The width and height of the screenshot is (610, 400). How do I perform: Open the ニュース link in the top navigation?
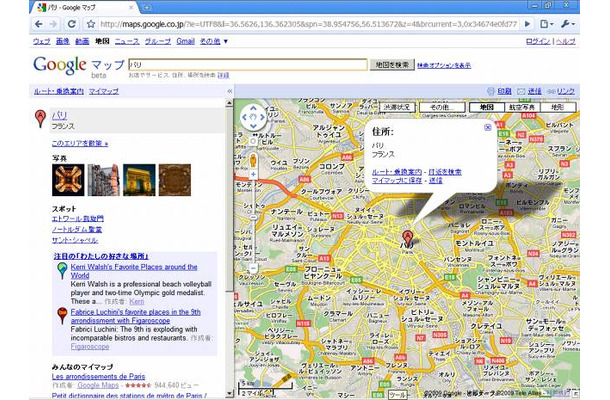[127, 41]
